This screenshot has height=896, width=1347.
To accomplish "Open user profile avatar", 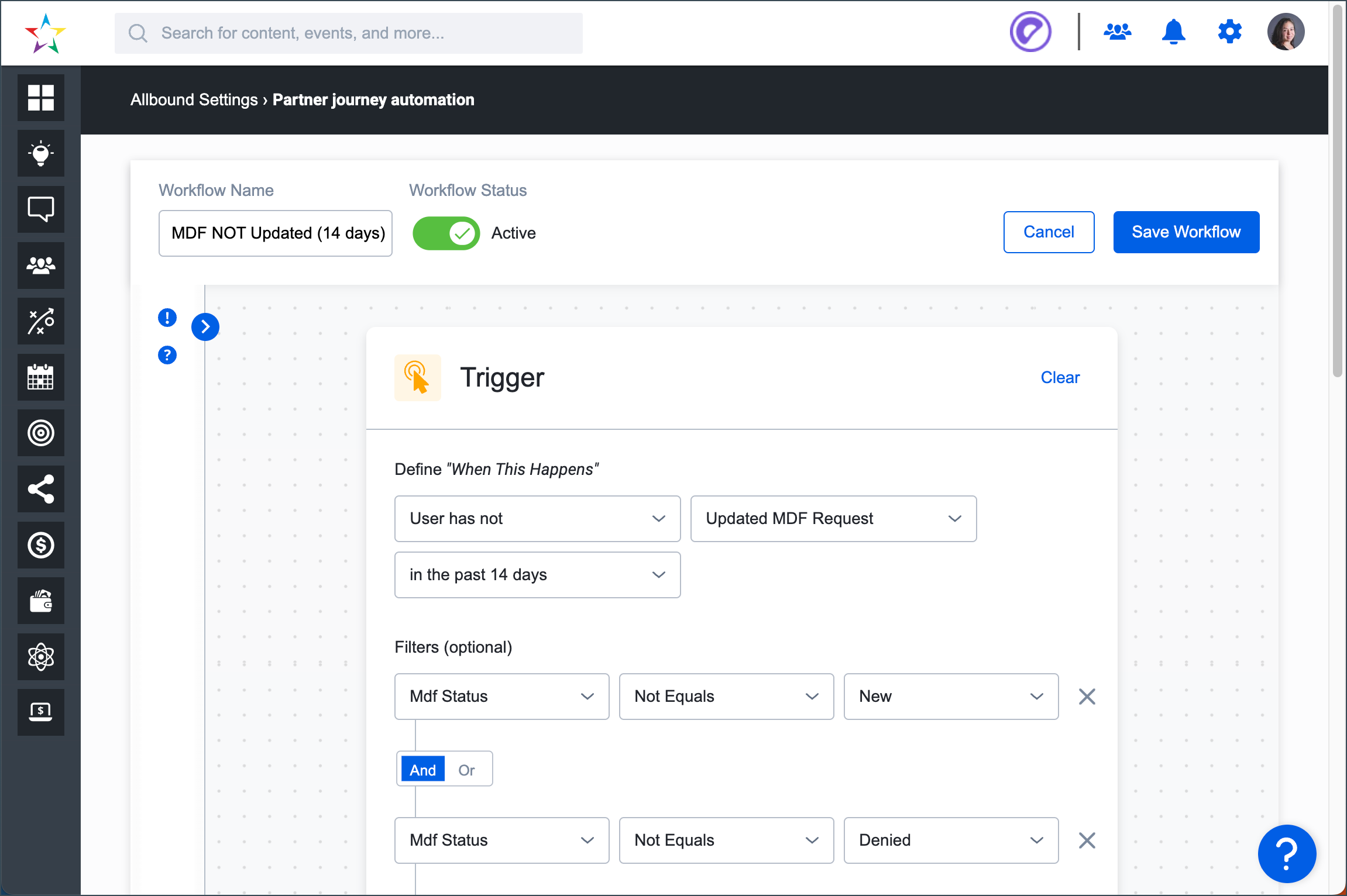I will 1286,32.
